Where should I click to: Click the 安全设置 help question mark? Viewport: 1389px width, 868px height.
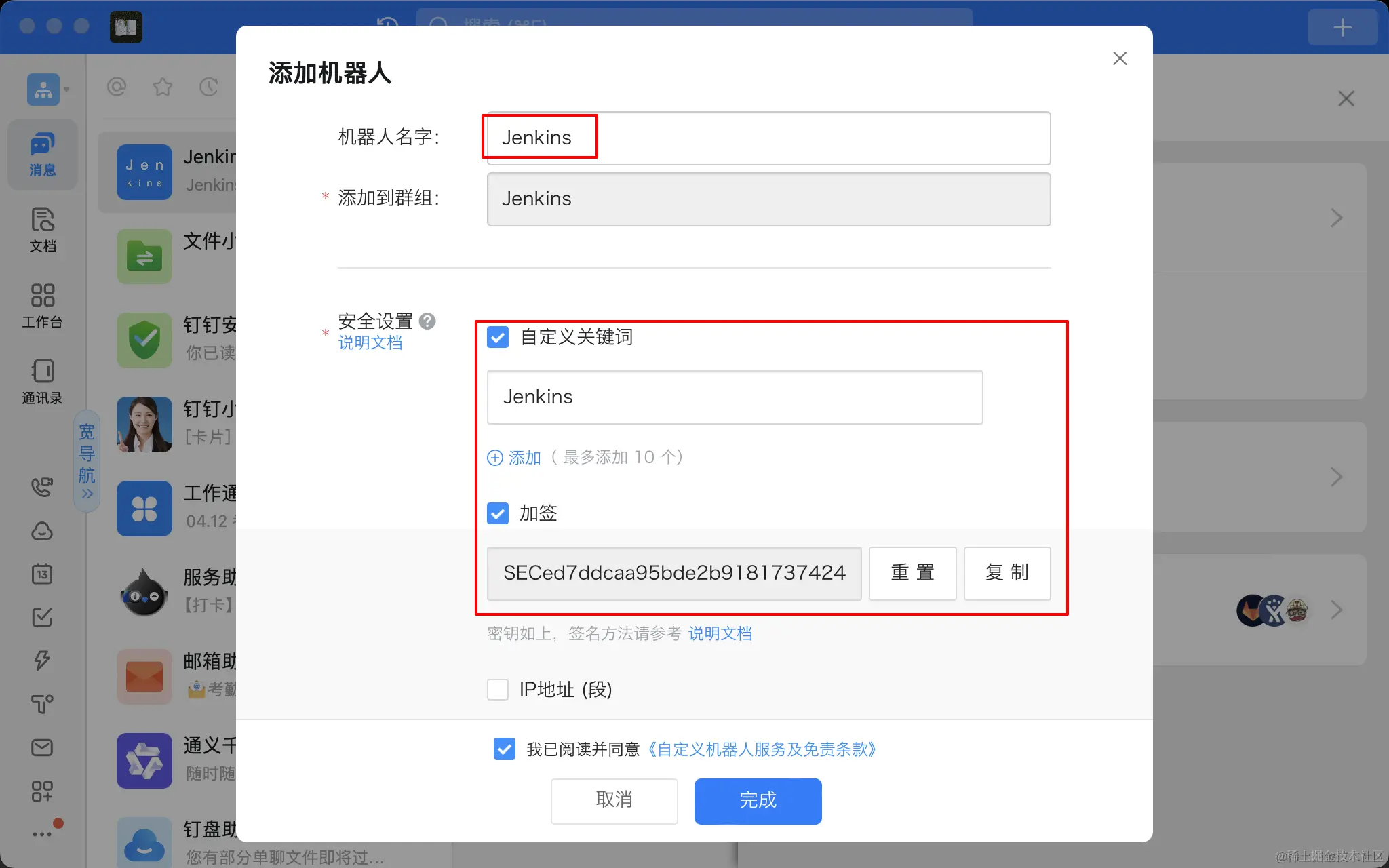pos(427,321)
